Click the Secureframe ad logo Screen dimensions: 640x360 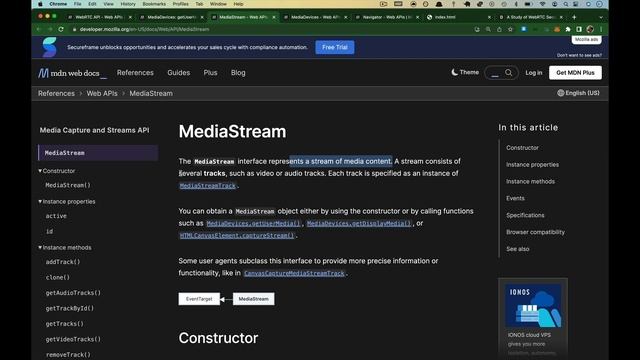(x=49, y=47)
